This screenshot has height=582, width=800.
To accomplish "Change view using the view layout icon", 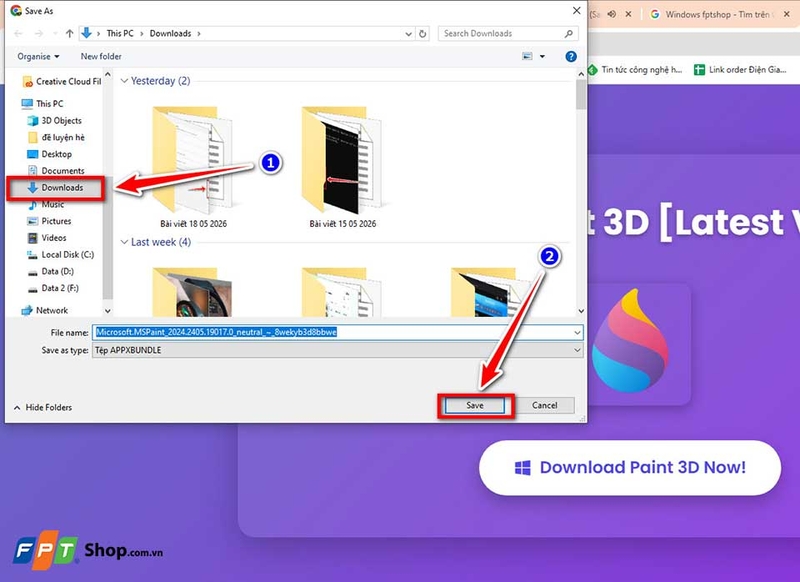I will (528, 57).
